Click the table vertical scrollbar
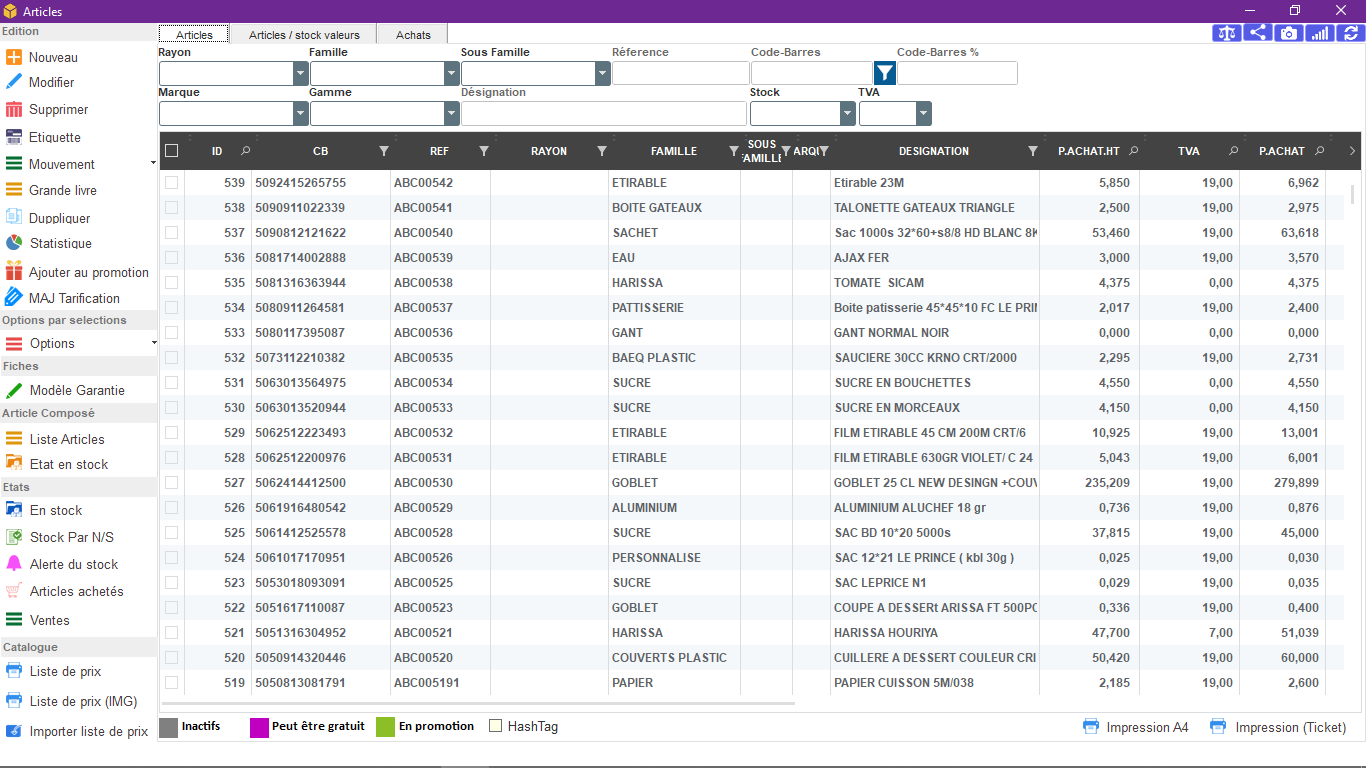Screen dimensions: 1366x768 [1354, 193]
